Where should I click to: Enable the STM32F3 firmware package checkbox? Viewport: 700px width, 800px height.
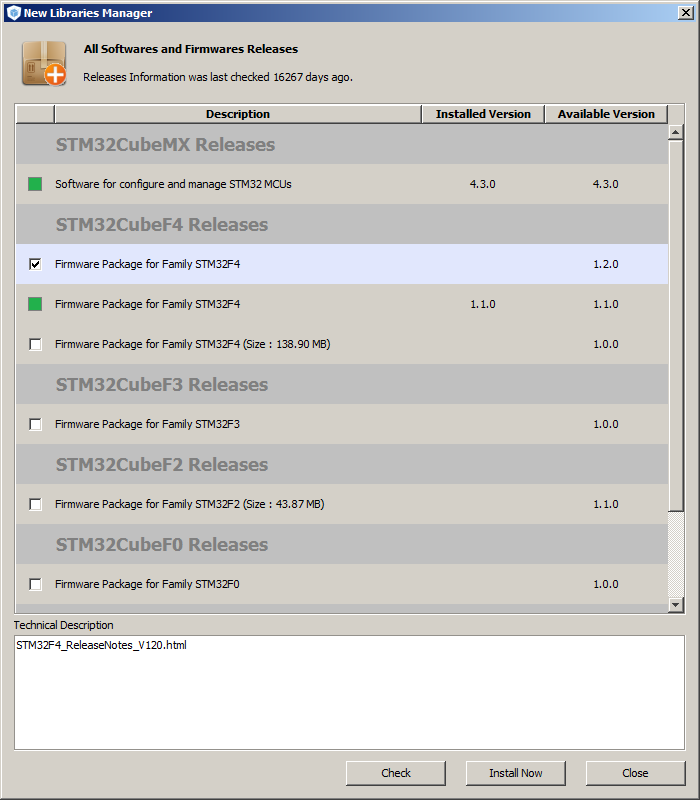35,424
